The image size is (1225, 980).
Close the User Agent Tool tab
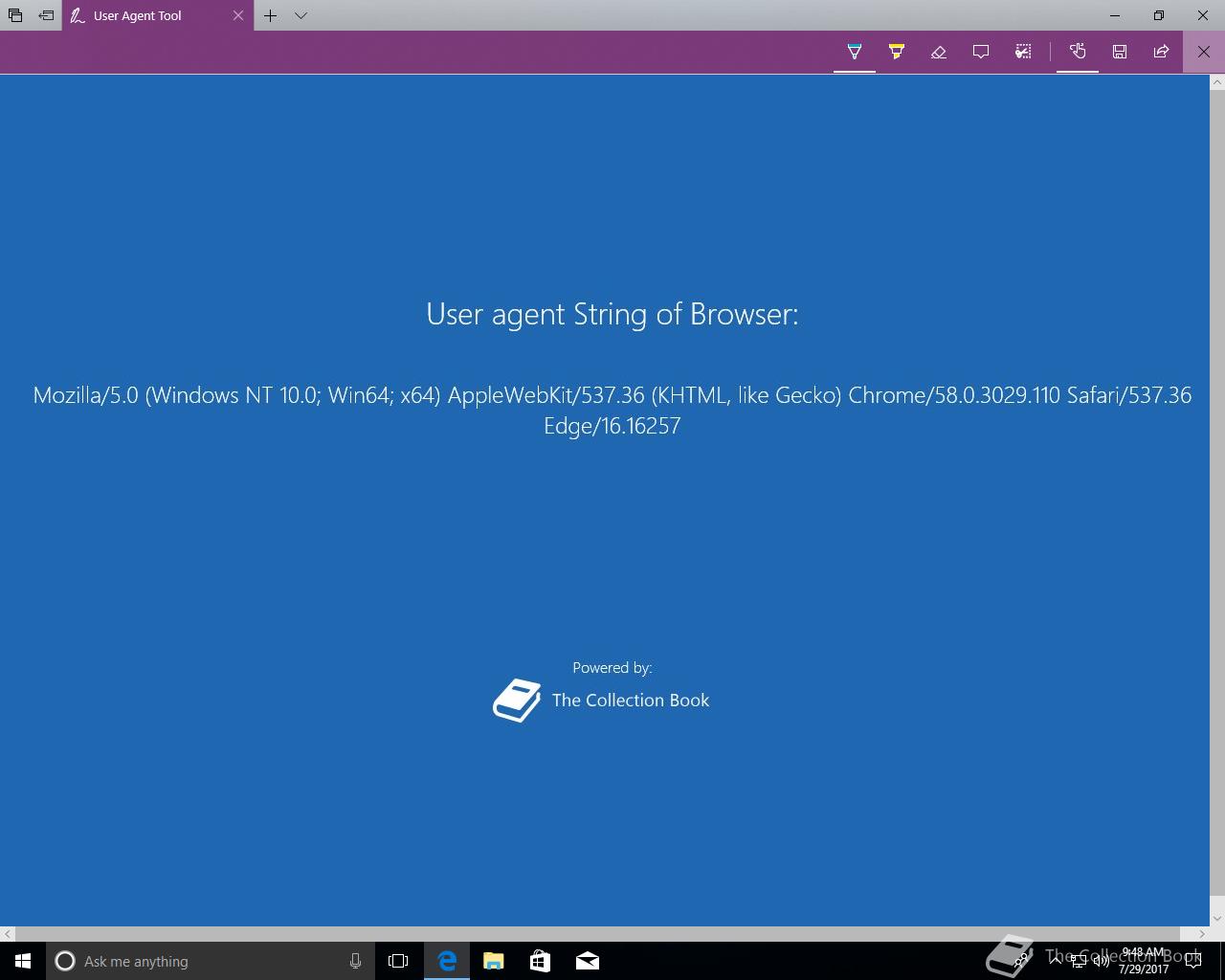[x=238, y=15]
